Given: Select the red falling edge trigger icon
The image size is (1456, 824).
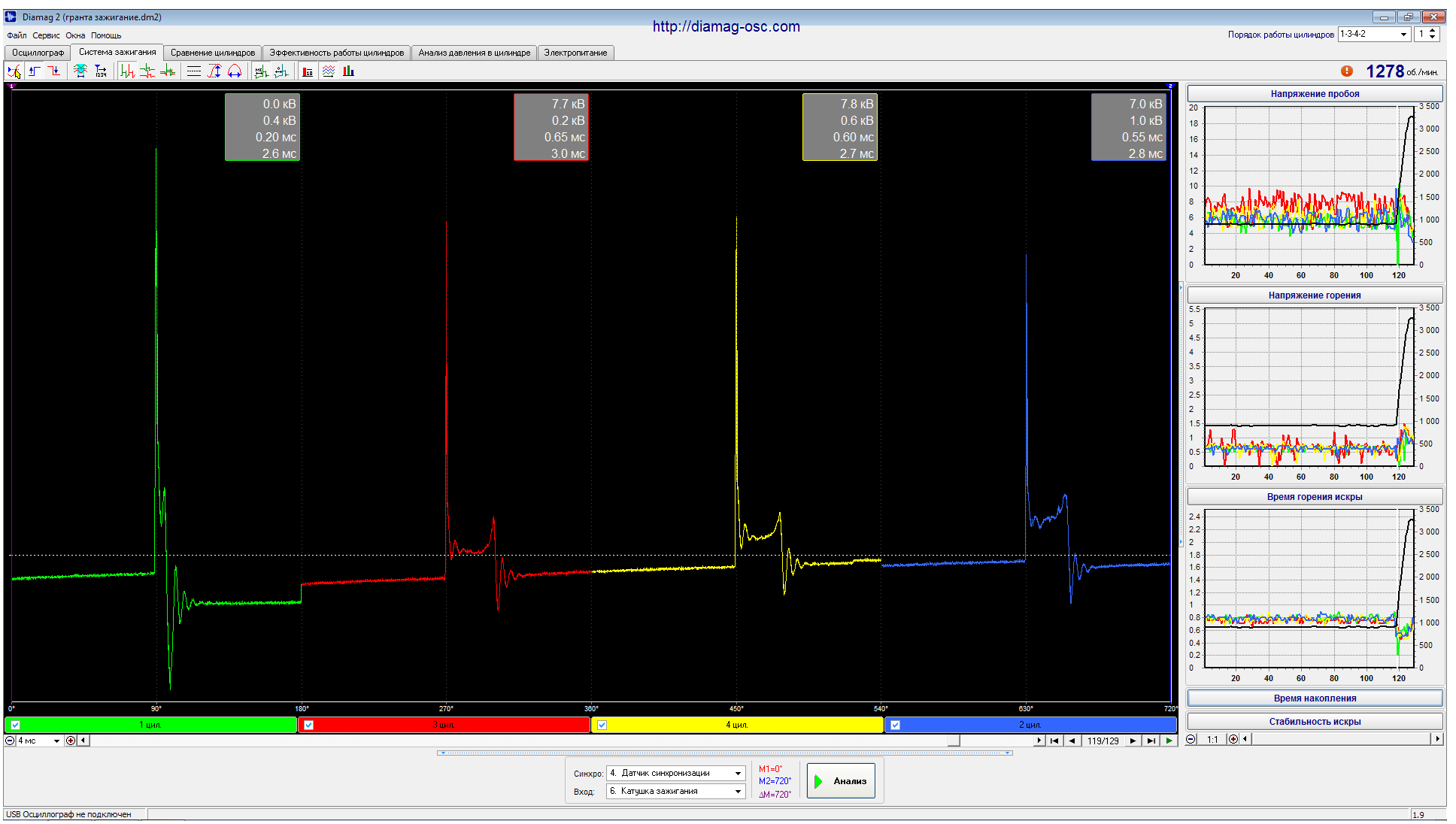Looking at the screenshot, I should pos(54,71).
